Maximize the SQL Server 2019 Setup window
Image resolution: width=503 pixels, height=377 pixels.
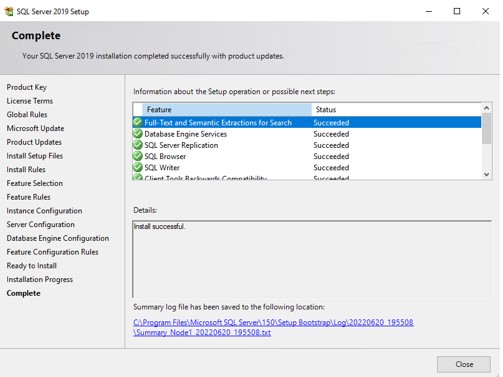click(457, 11)
